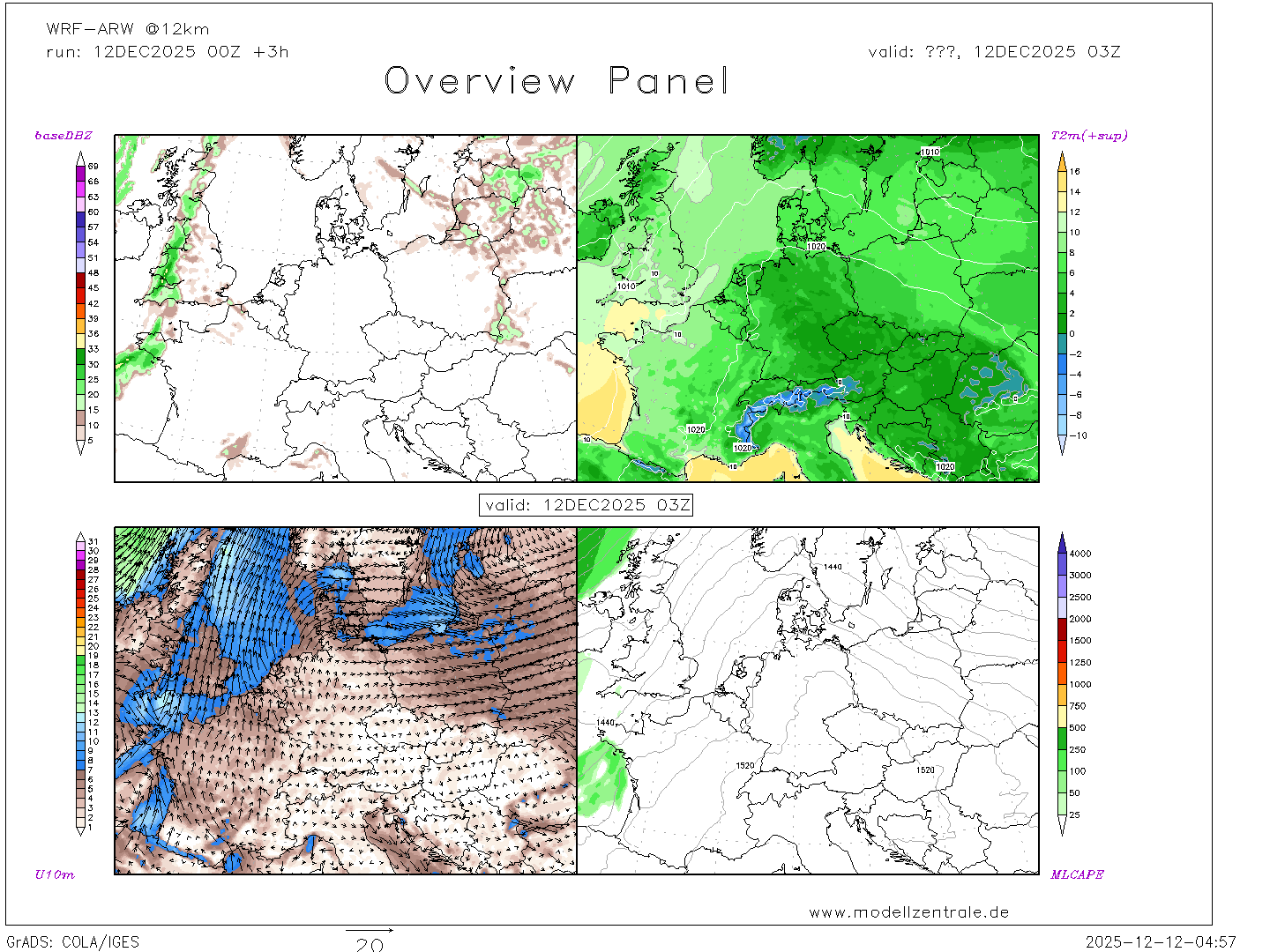Image resolution: width=1270 pixels, height=952 pixels.
Task: Click the GrADS: COLA/IGES footer text
Action: 72,941
